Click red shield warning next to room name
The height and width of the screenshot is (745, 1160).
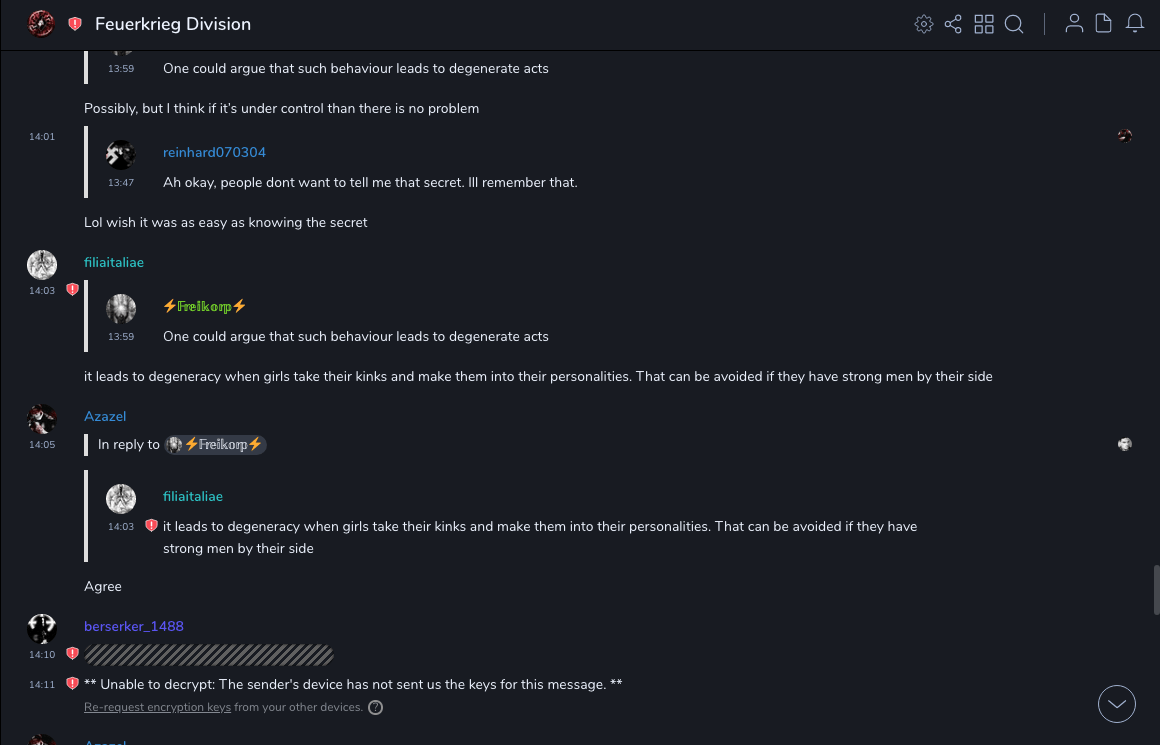[x=75, y=24]
